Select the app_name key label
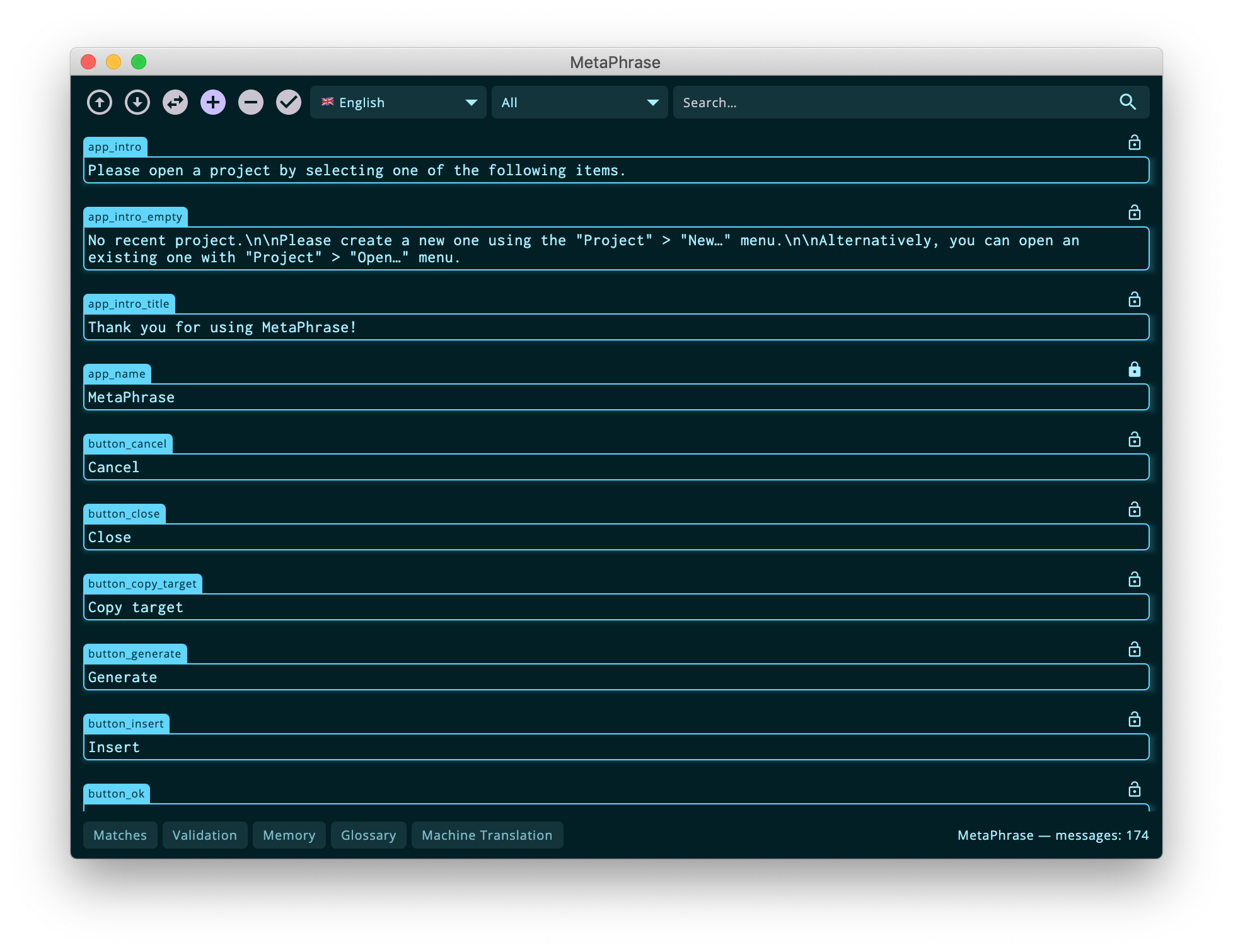 pyautogui.click(x=117, y=374)
